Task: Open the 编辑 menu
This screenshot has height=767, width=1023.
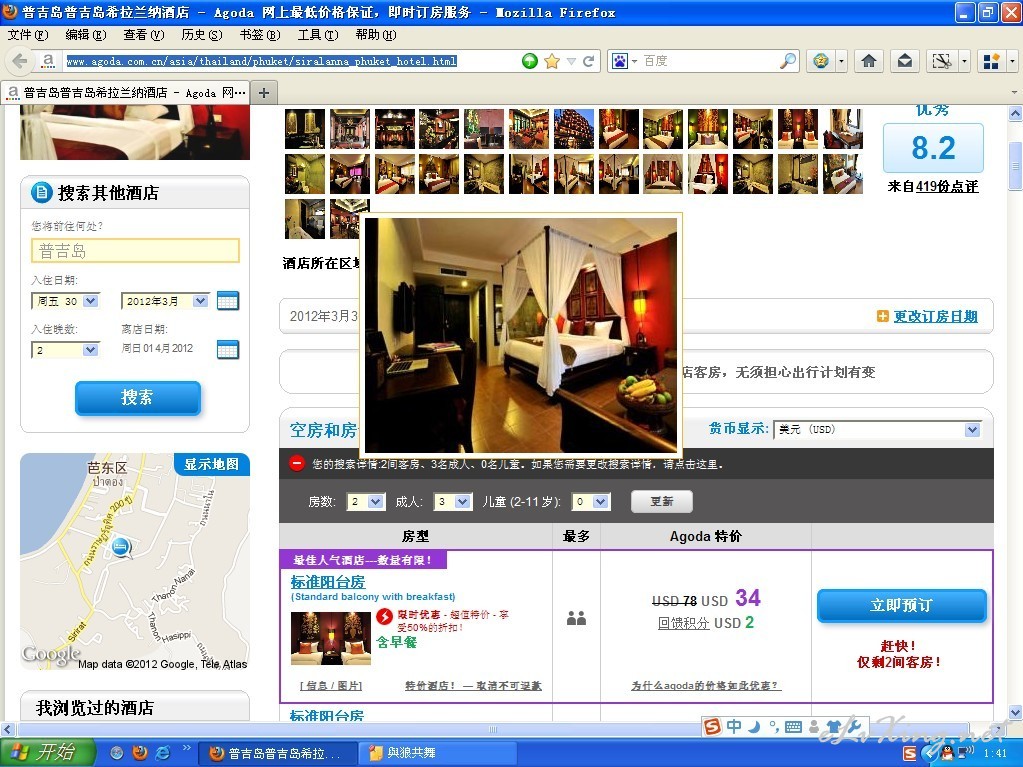Action: tap(86, 35)
